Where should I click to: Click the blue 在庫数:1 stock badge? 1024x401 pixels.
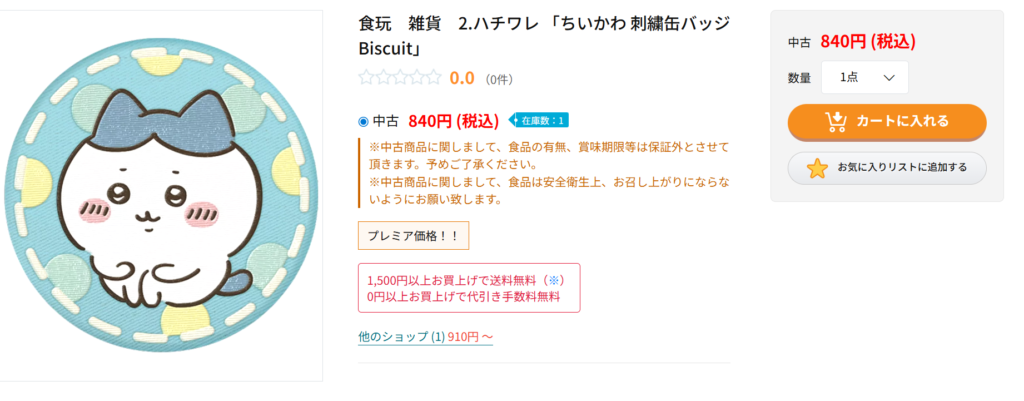pyautogui.click(x=540, y=121)
